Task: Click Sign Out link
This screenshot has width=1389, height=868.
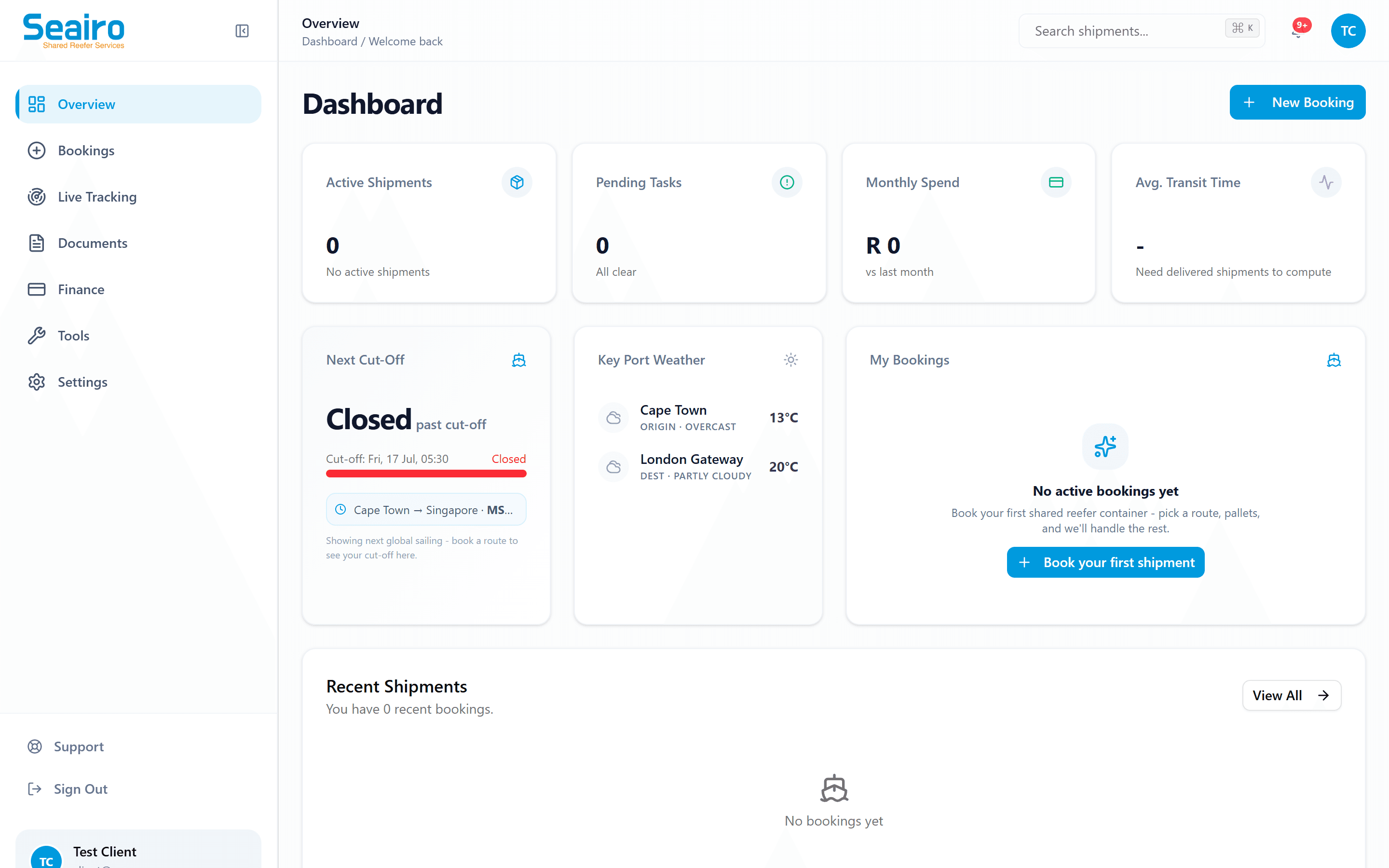Action: click(138, 789)
